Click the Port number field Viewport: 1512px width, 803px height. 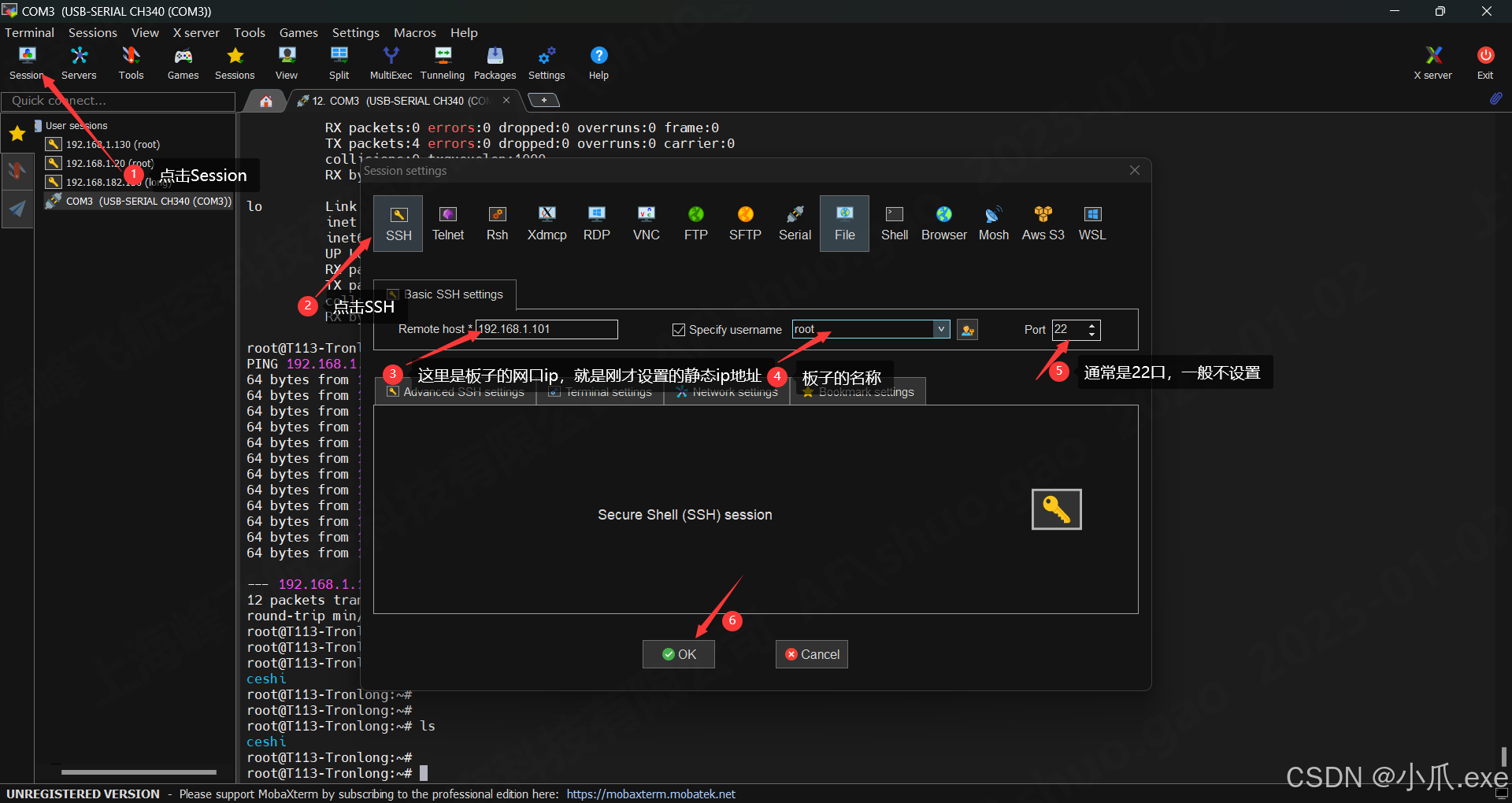[1069, 329]
